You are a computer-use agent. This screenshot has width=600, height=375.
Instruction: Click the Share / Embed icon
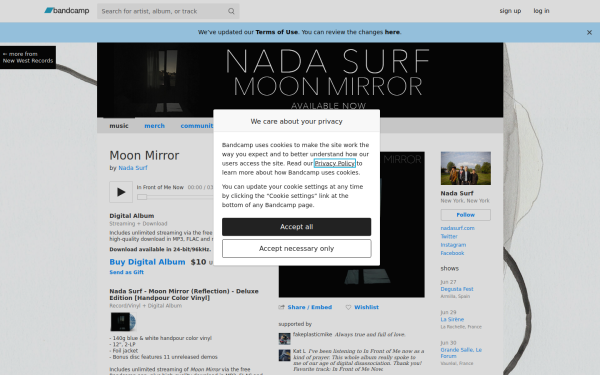coord(282,307)
